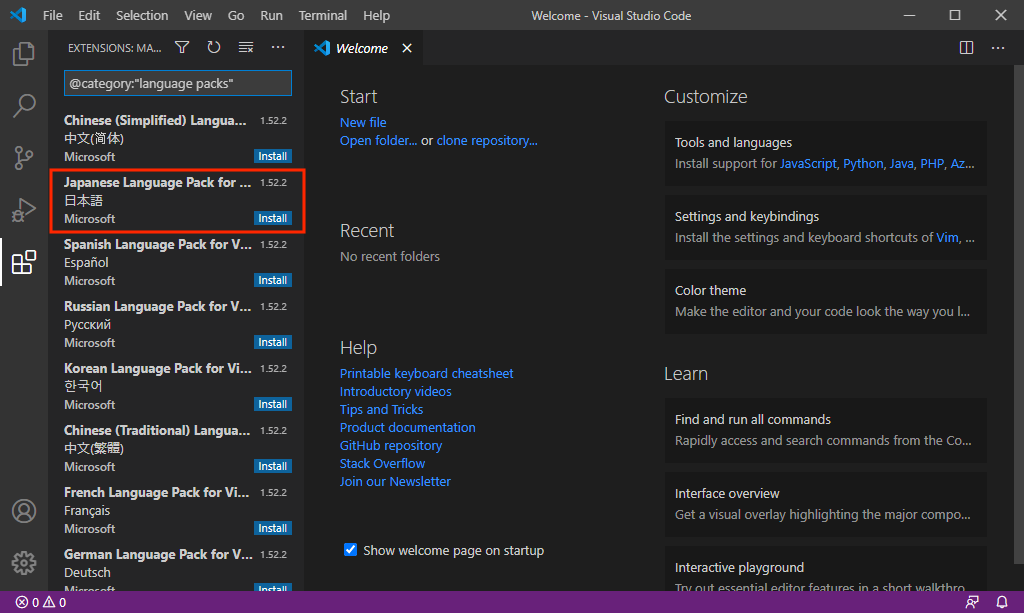Open the Go menu
Viewport: 1024px width, 613px height.
pos(236,15)
